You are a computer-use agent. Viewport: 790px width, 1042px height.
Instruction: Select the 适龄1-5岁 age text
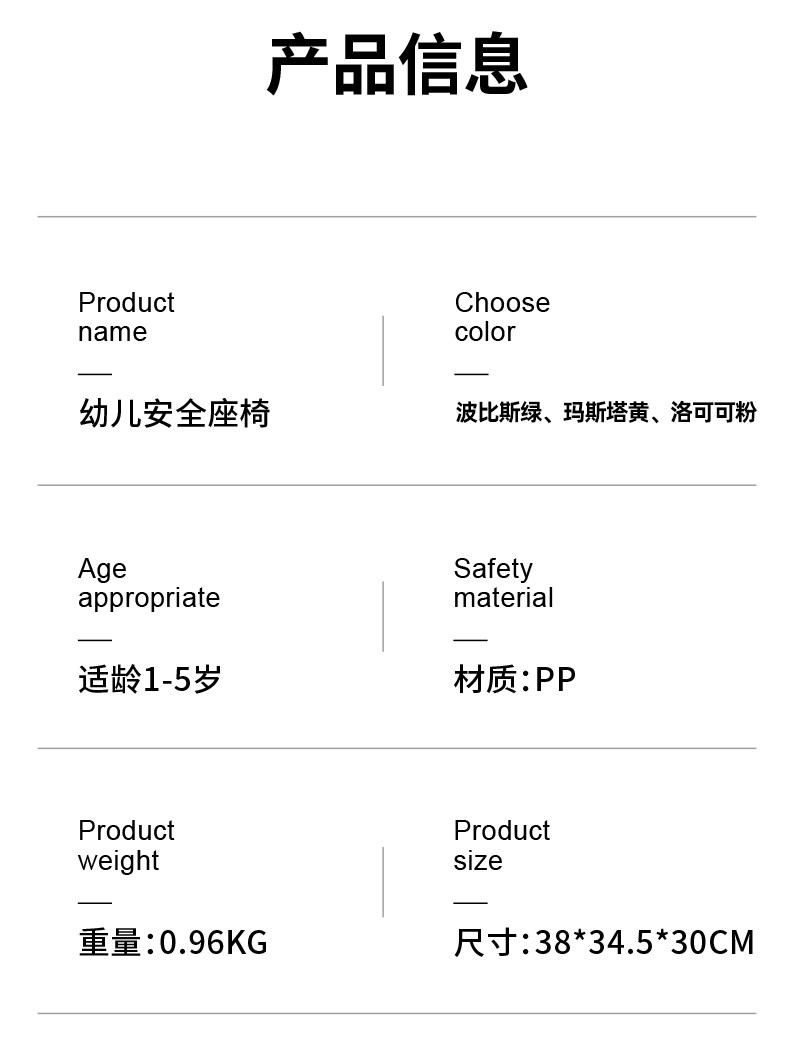[x=149, y=680]
